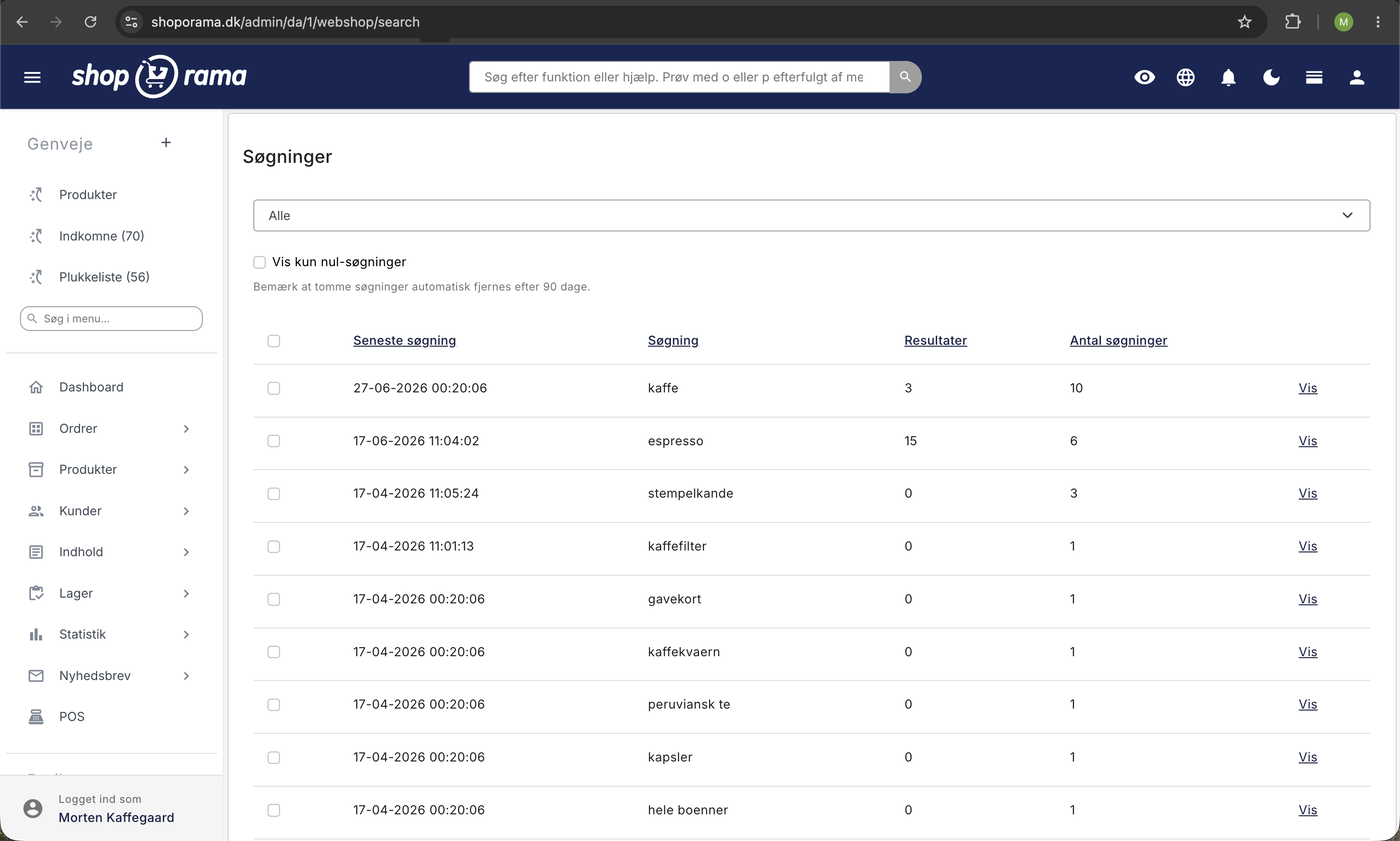Expand the Lager submenu chevron

186,594
